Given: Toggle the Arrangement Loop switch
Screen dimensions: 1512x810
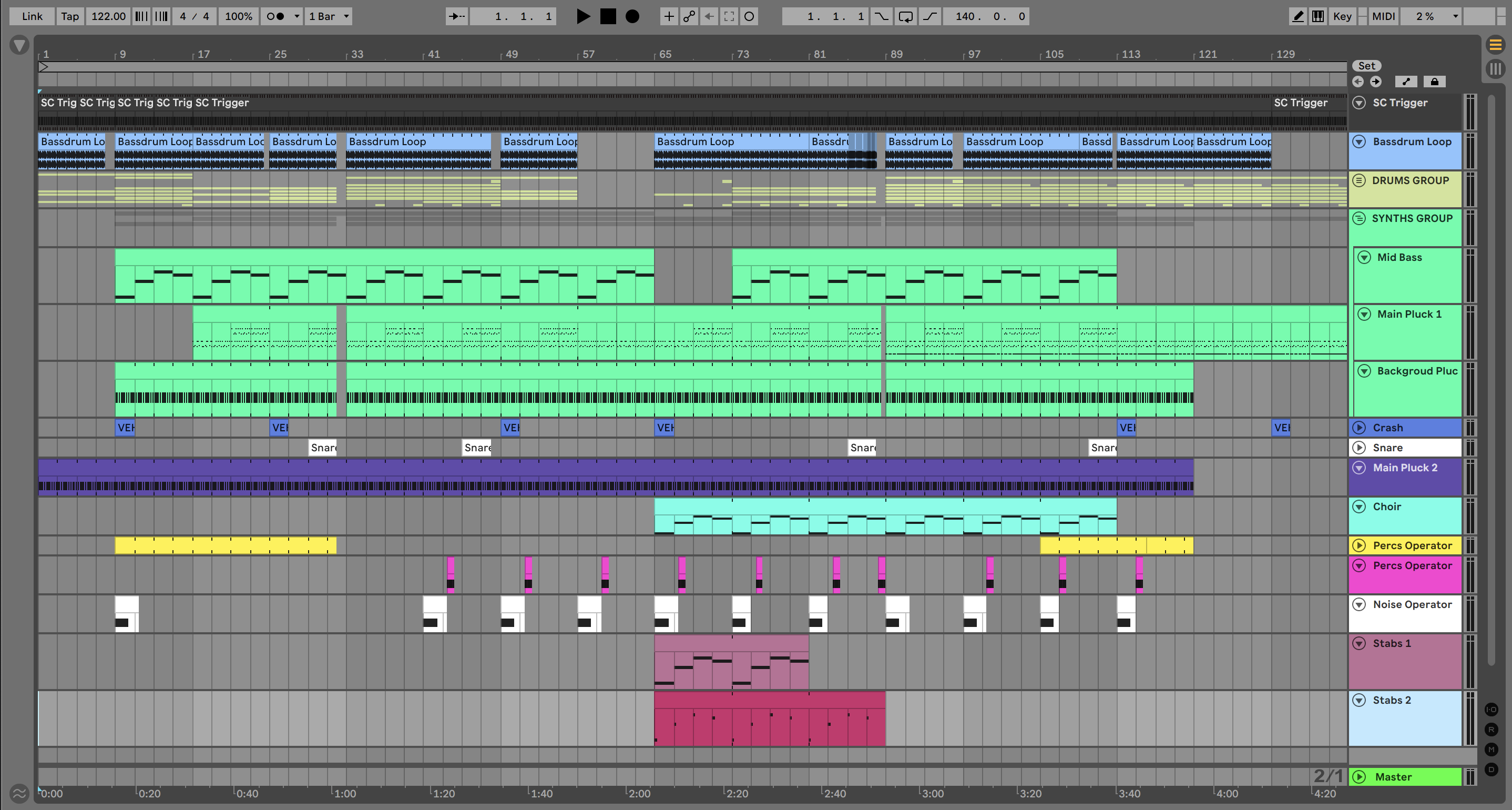Looking at the screenshot, I should [906, 16].
